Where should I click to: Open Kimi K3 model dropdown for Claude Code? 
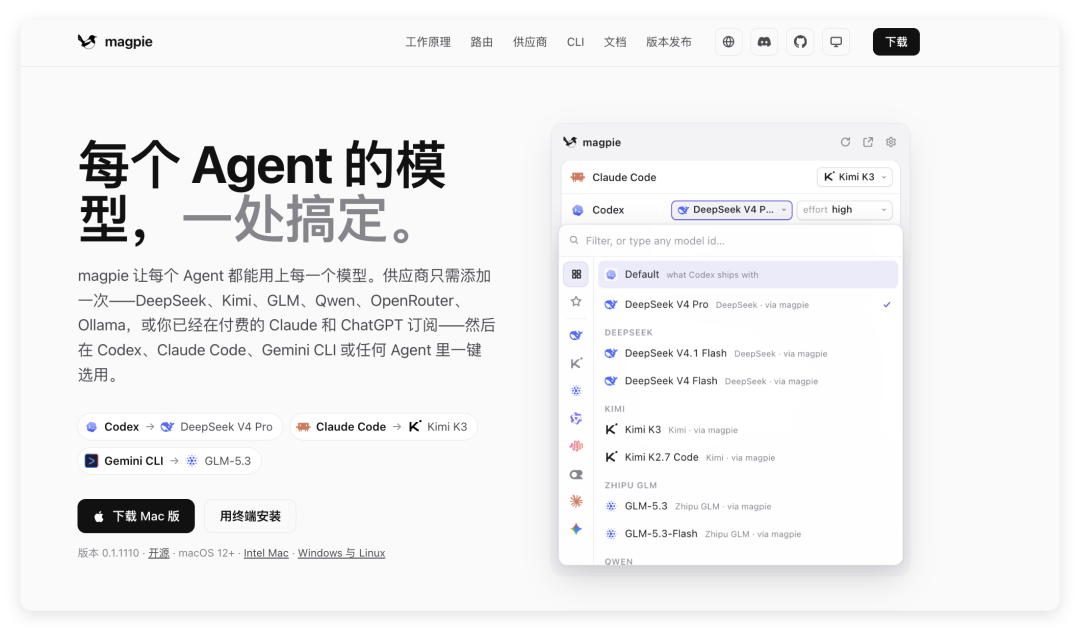855,177
